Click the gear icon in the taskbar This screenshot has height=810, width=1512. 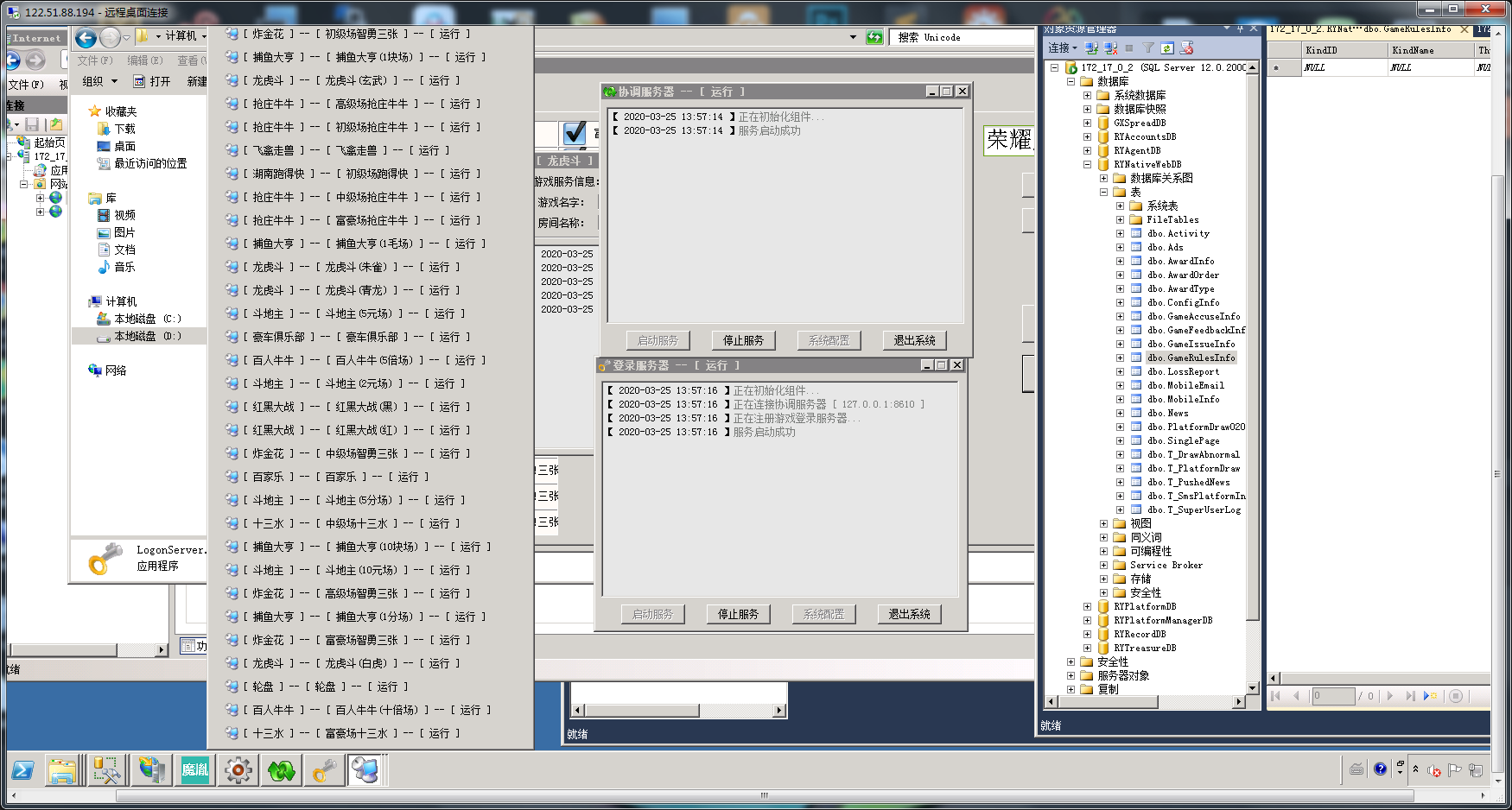238,769
